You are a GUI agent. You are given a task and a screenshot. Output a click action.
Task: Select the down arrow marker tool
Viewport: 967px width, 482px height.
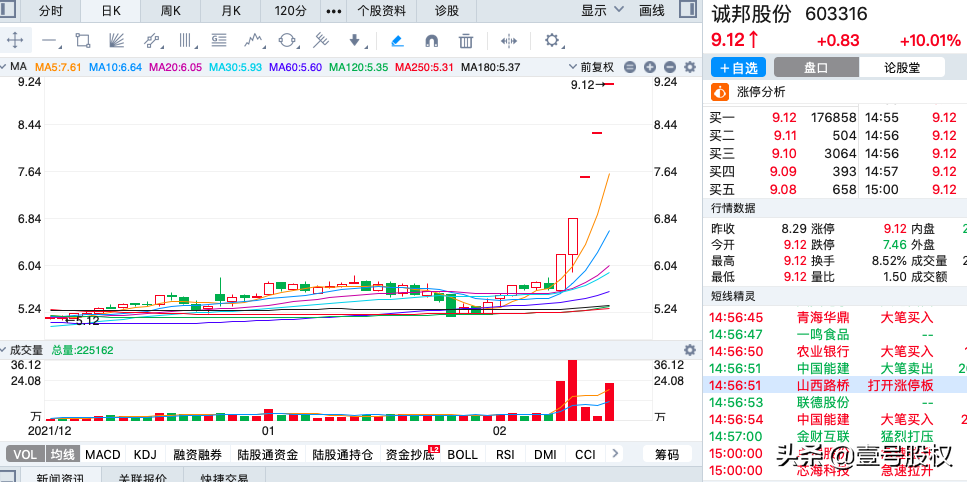[355, 41]
